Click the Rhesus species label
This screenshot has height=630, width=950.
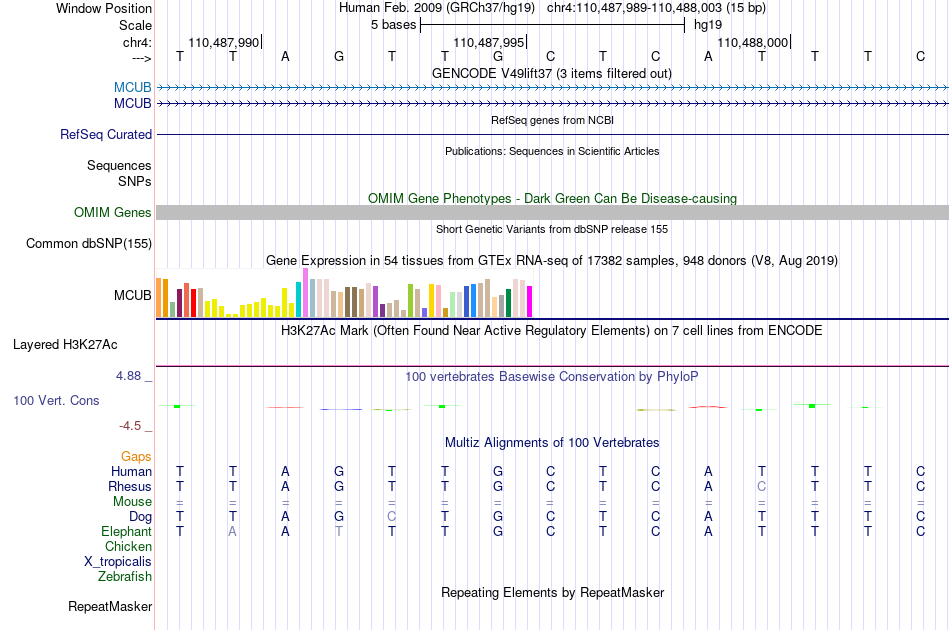point(130,486)
